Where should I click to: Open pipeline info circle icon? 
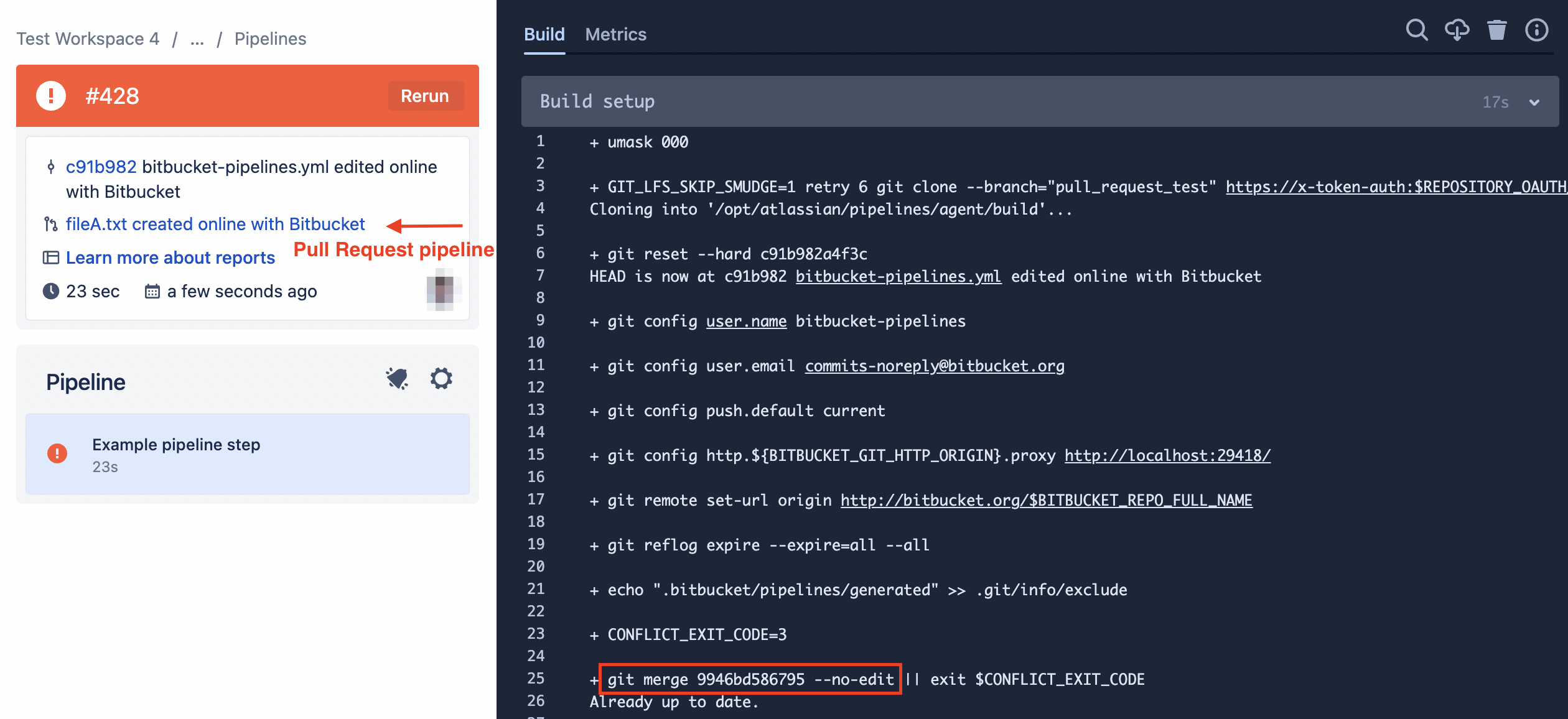coord(1536,30)
